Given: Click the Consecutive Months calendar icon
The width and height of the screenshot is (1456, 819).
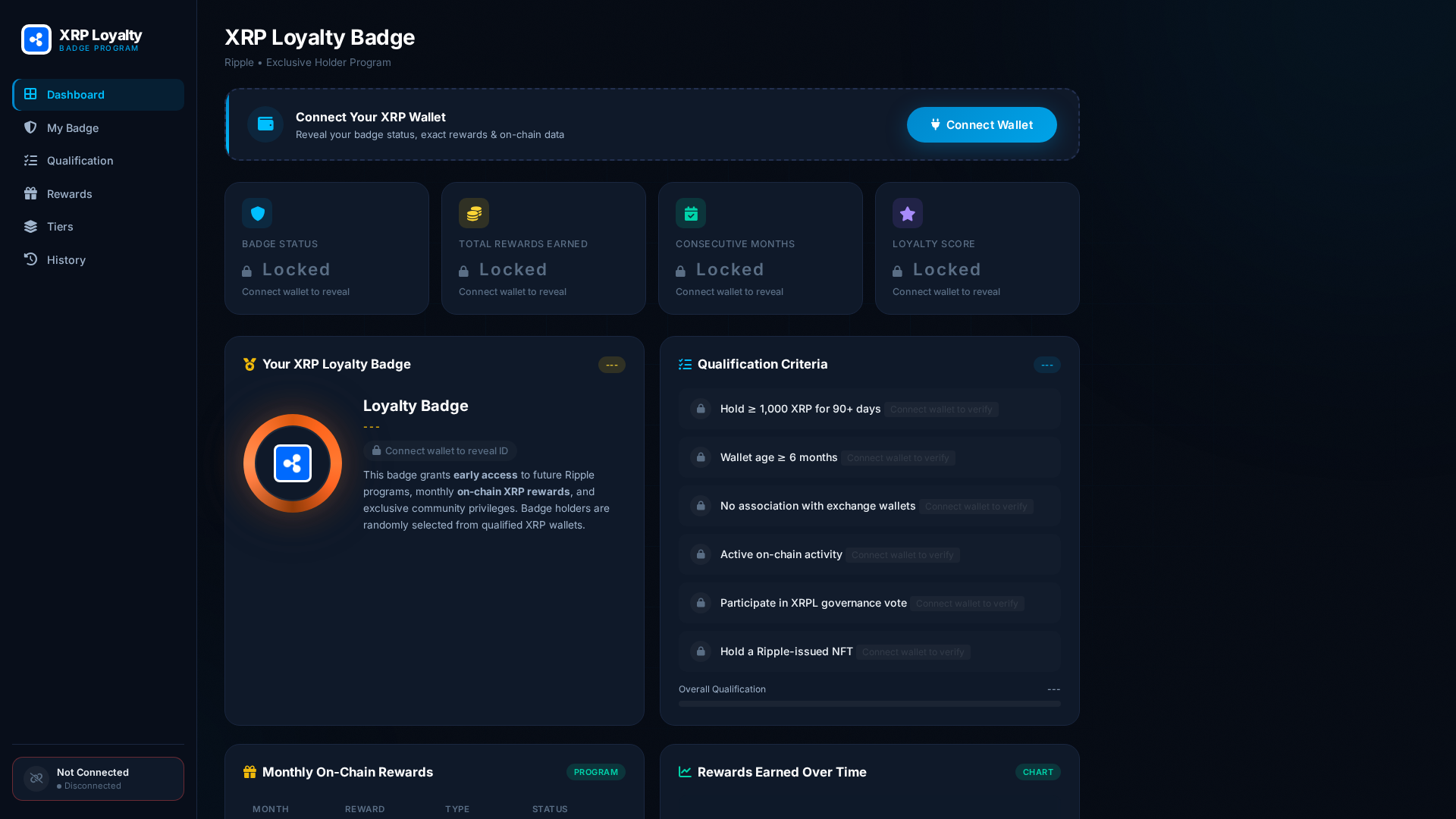Looking at the screenshot, I should 691,213.
